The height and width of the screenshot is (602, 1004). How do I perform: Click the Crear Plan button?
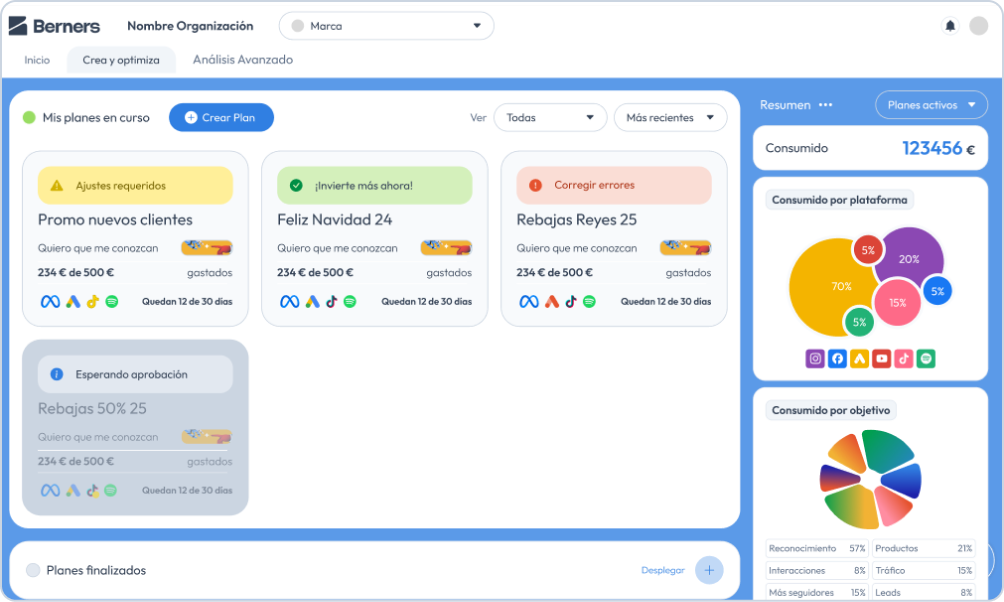pyautogui.click(x=221, y=118)
